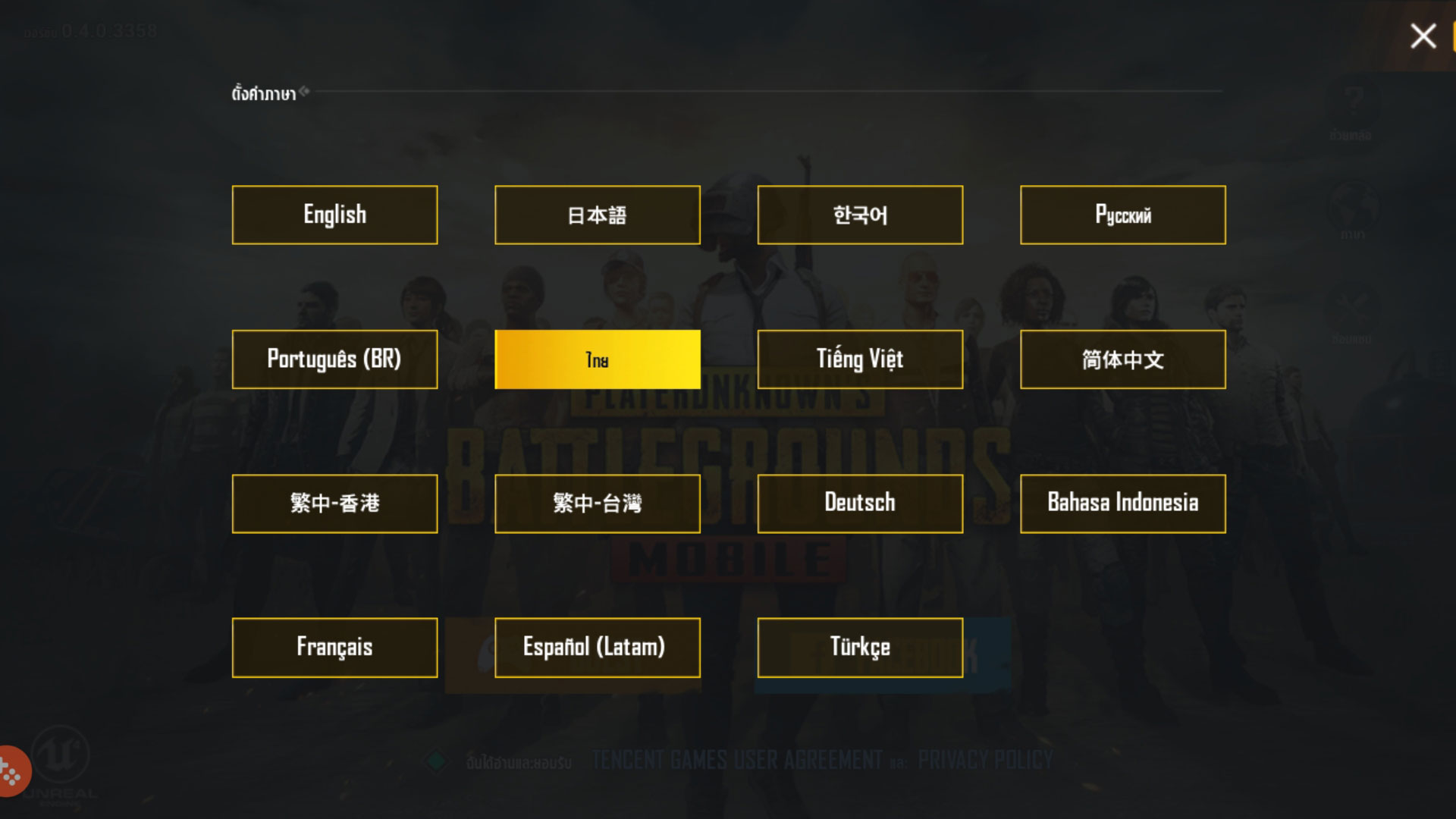The height and width of the screenshot is (819, 1456).
Task: Select Simplified Chinese 简体中文
Action: tap(1122, 359)
